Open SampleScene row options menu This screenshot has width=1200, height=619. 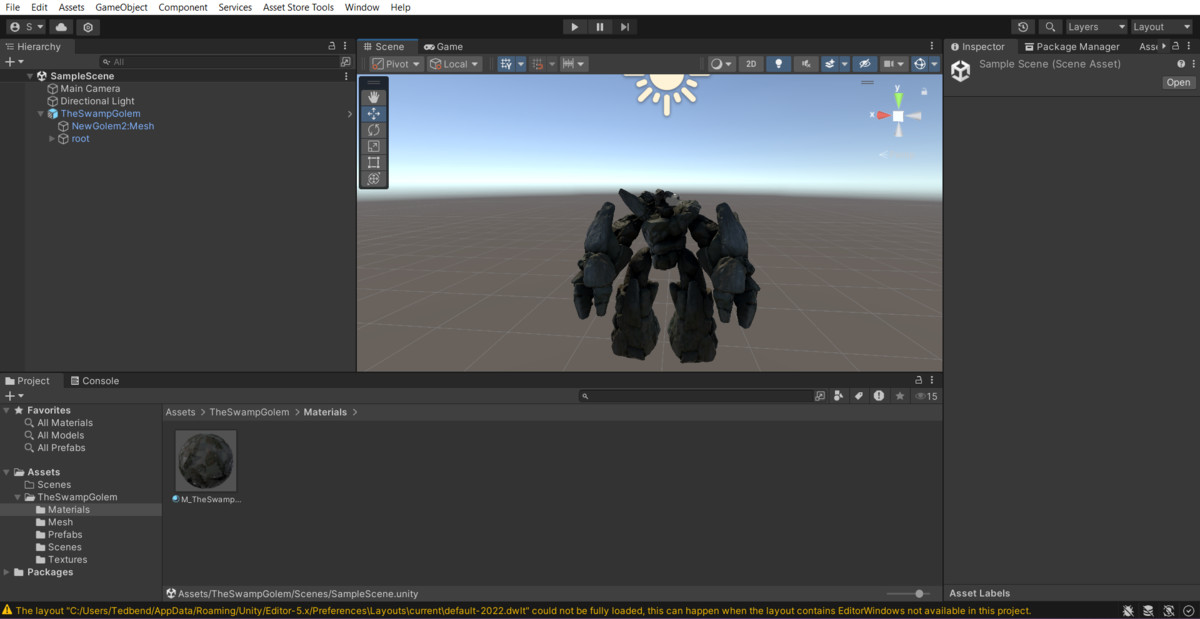[x=346, y=76]
